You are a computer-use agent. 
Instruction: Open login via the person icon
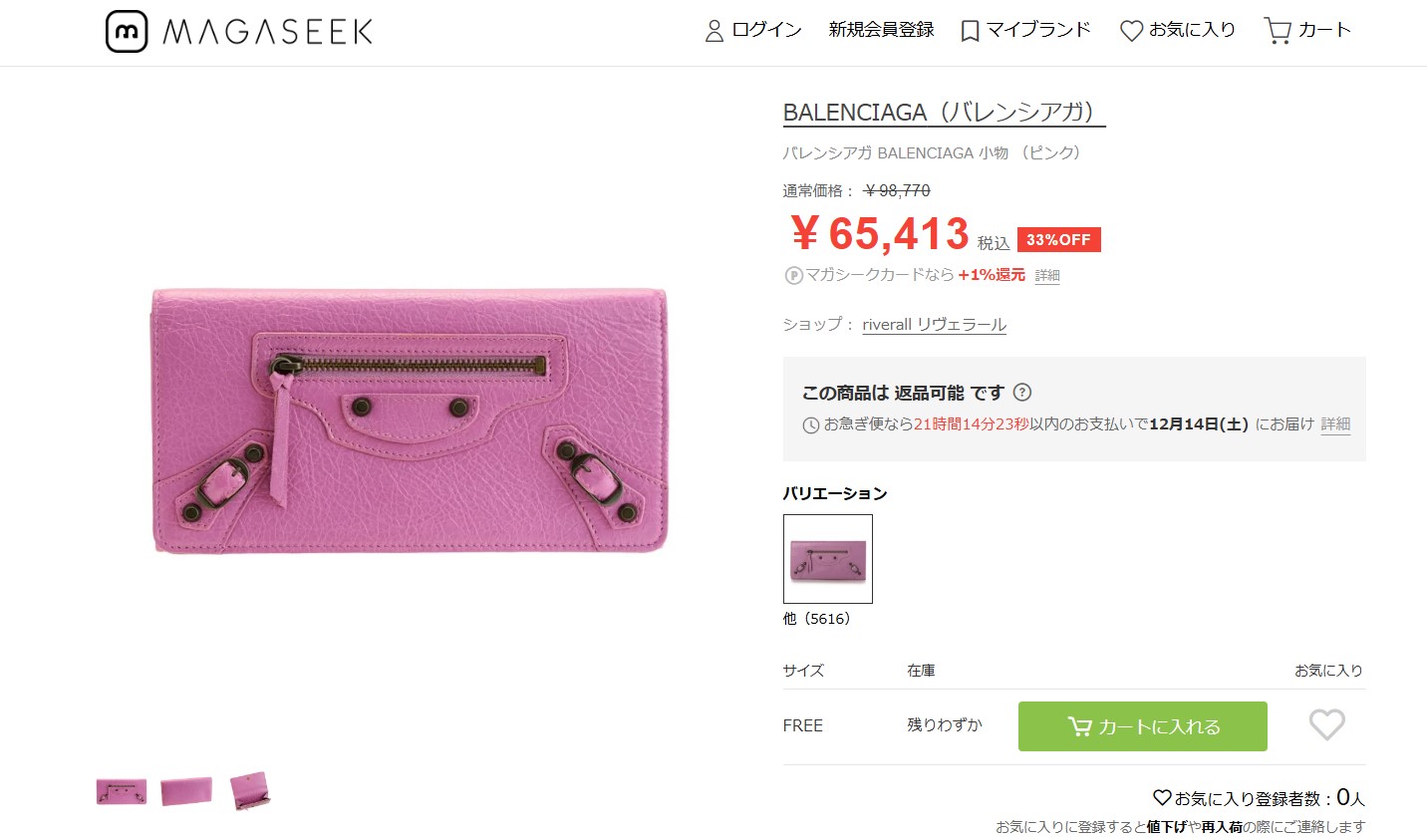(713, 31)
